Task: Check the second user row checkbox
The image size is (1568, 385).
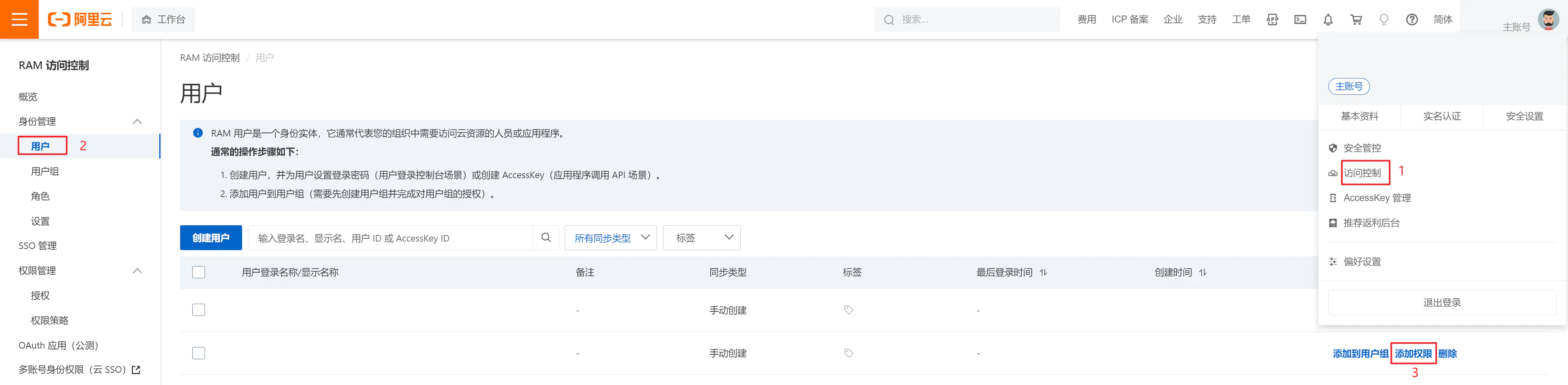Action: tap(198, 353)
